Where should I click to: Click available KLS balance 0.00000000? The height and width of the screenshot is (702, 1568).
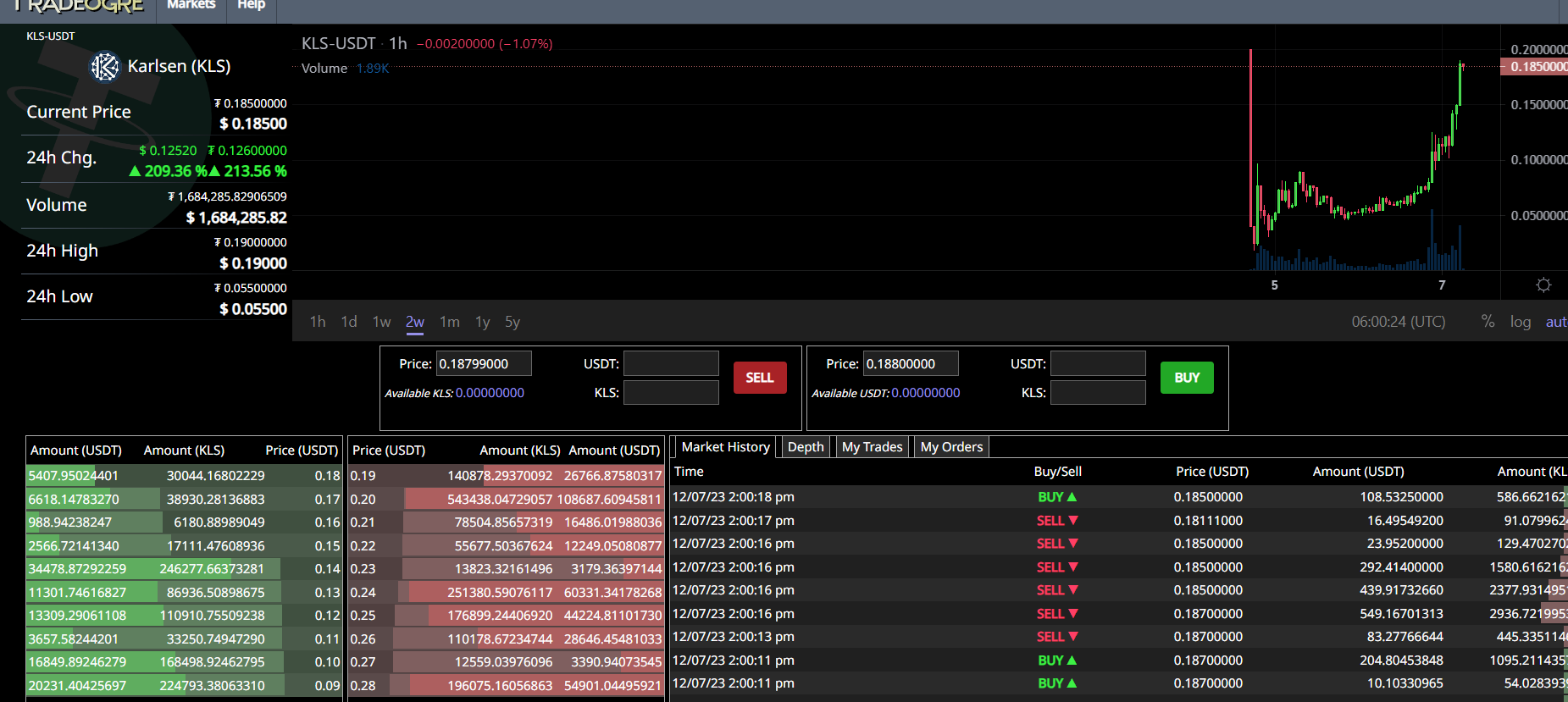click(x=490, y=393)
